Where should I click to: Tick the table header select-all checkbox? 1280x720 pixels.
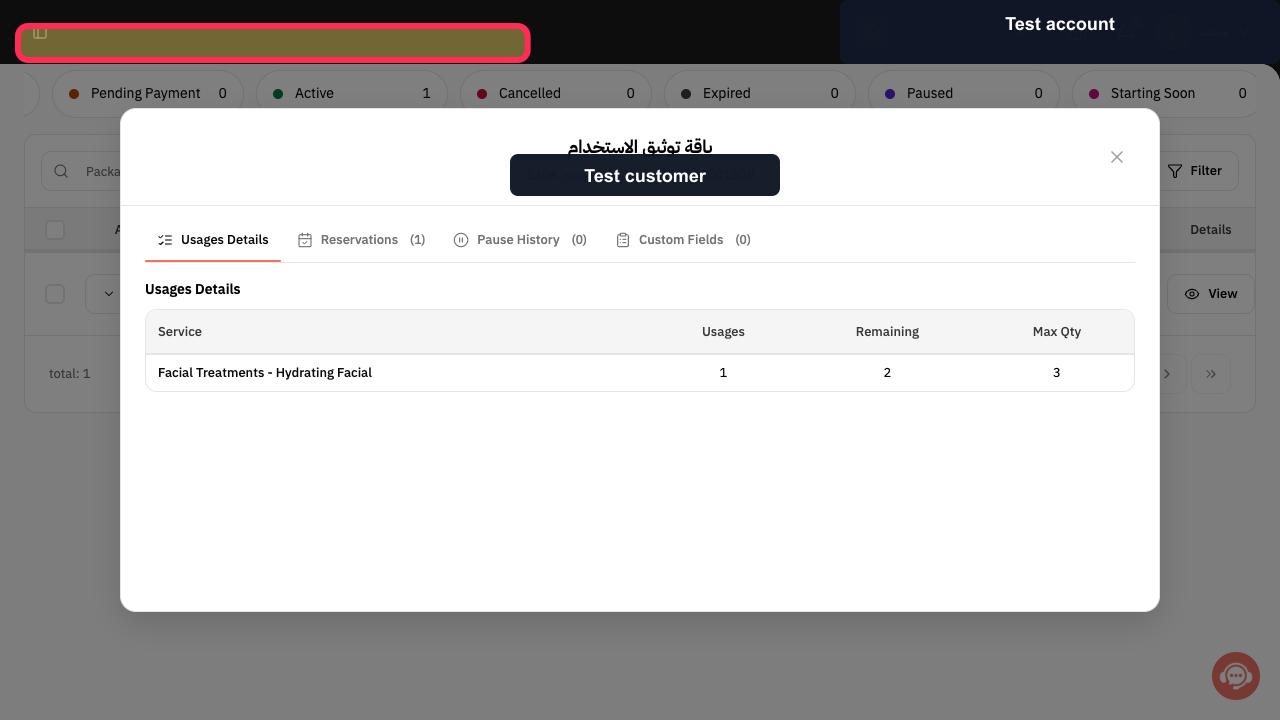(55, 230)
